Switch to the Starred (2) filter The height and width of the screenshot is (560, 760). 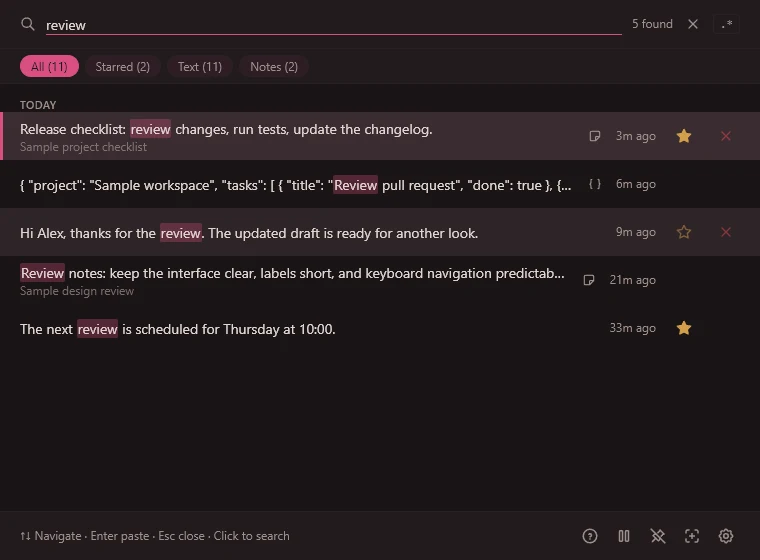point(123,66)
